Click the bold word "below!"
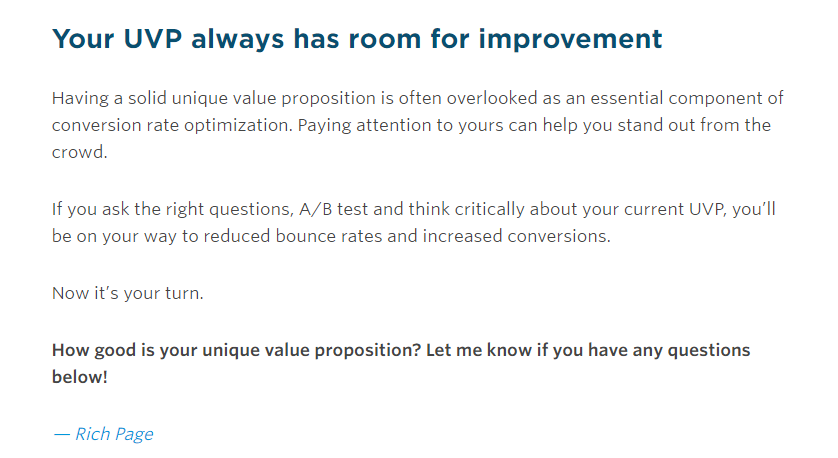 click(80, 377)
